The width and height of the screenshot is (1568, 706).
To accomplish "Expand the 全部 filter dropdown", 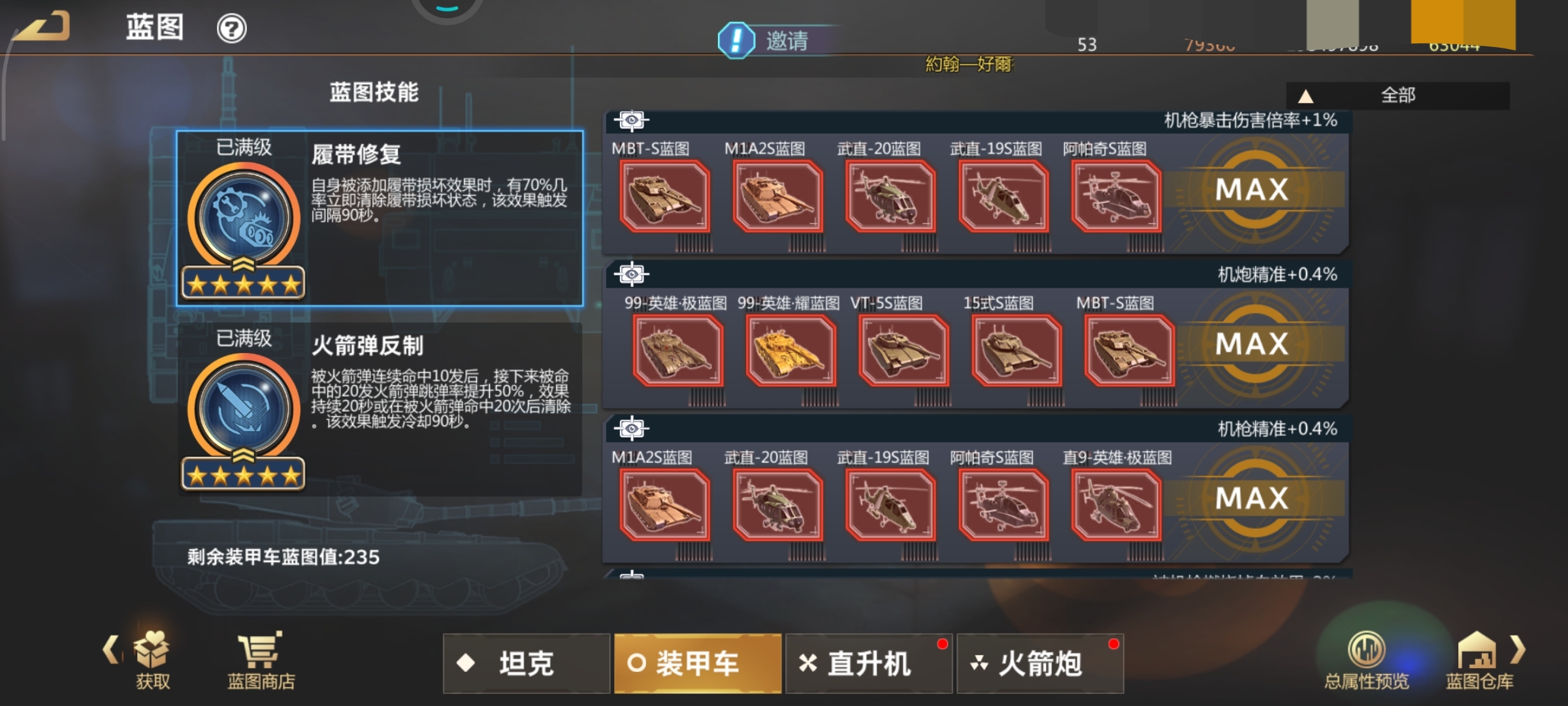I will point(1397,96).
